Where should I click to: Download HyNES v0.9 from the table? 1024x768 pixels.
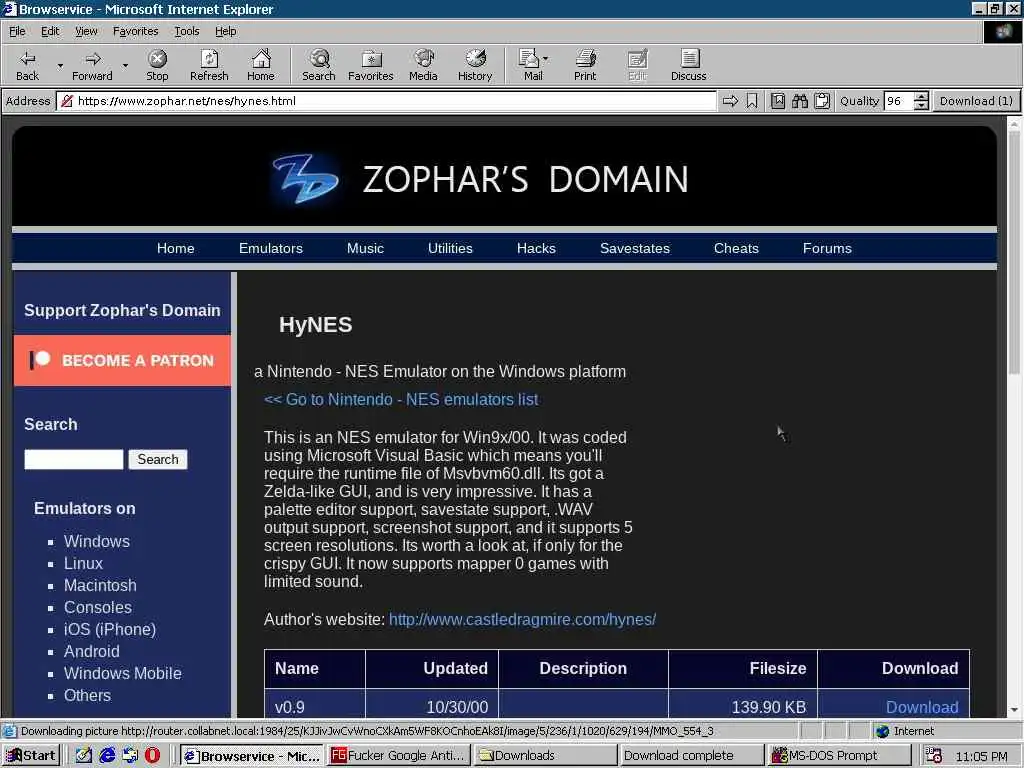tap(921, 707)
